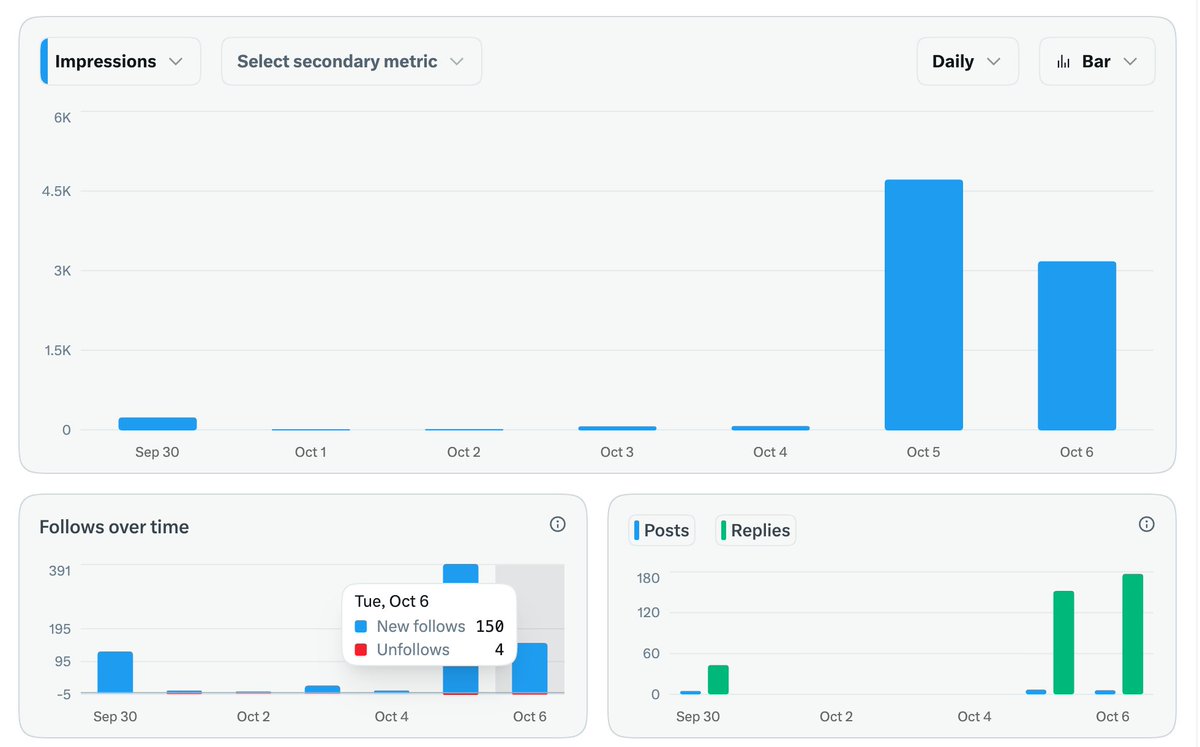Click the Sep 30 impressions bar
The image size is (1200, 747).
pos(157,424)
